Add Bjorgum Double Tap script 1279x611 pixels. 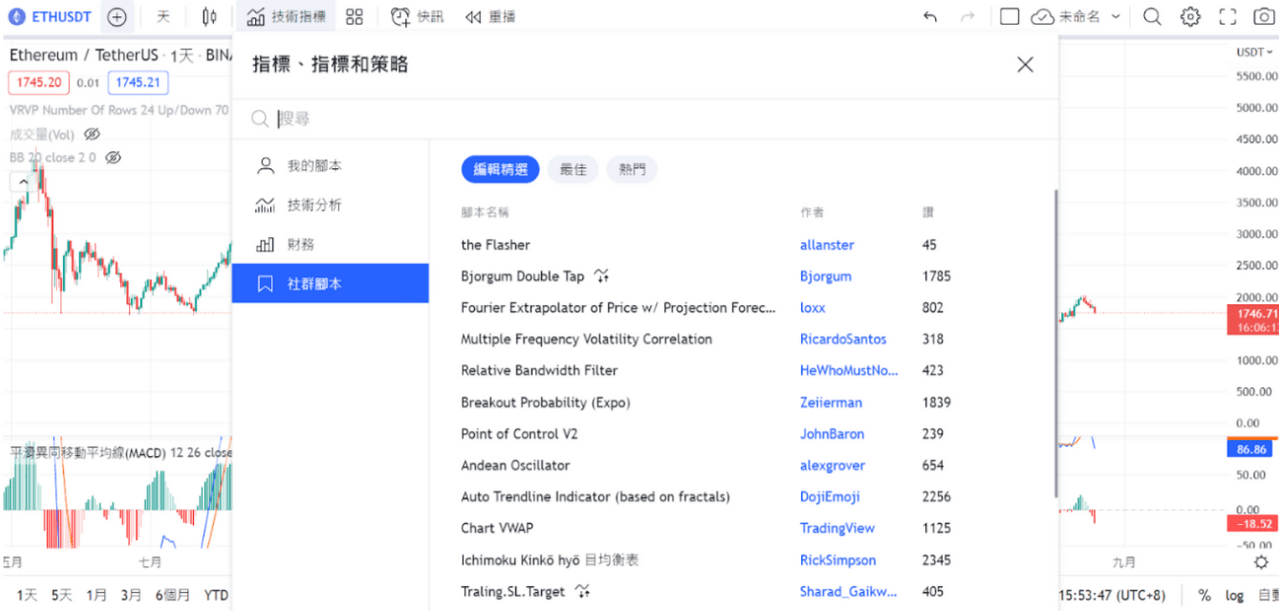click(522, 276)
